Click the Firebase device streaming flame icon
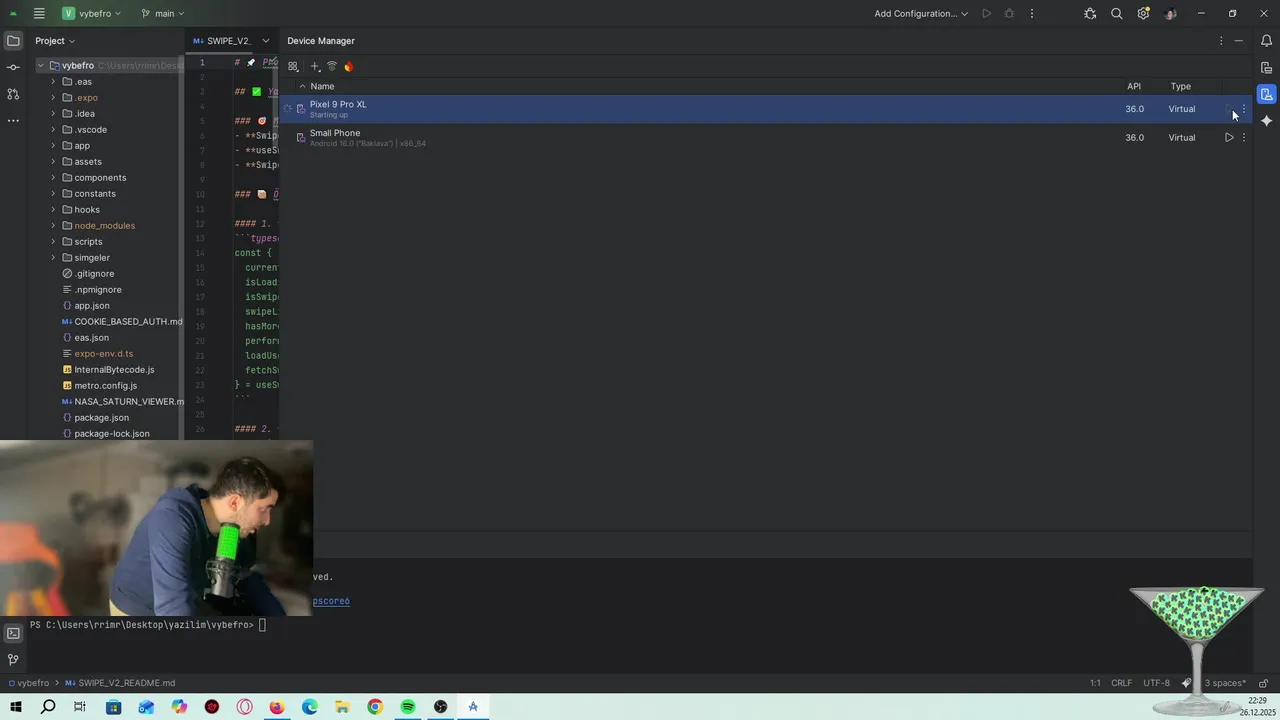The height and width of the screenshot is (720, 1280). click(349, 67)
